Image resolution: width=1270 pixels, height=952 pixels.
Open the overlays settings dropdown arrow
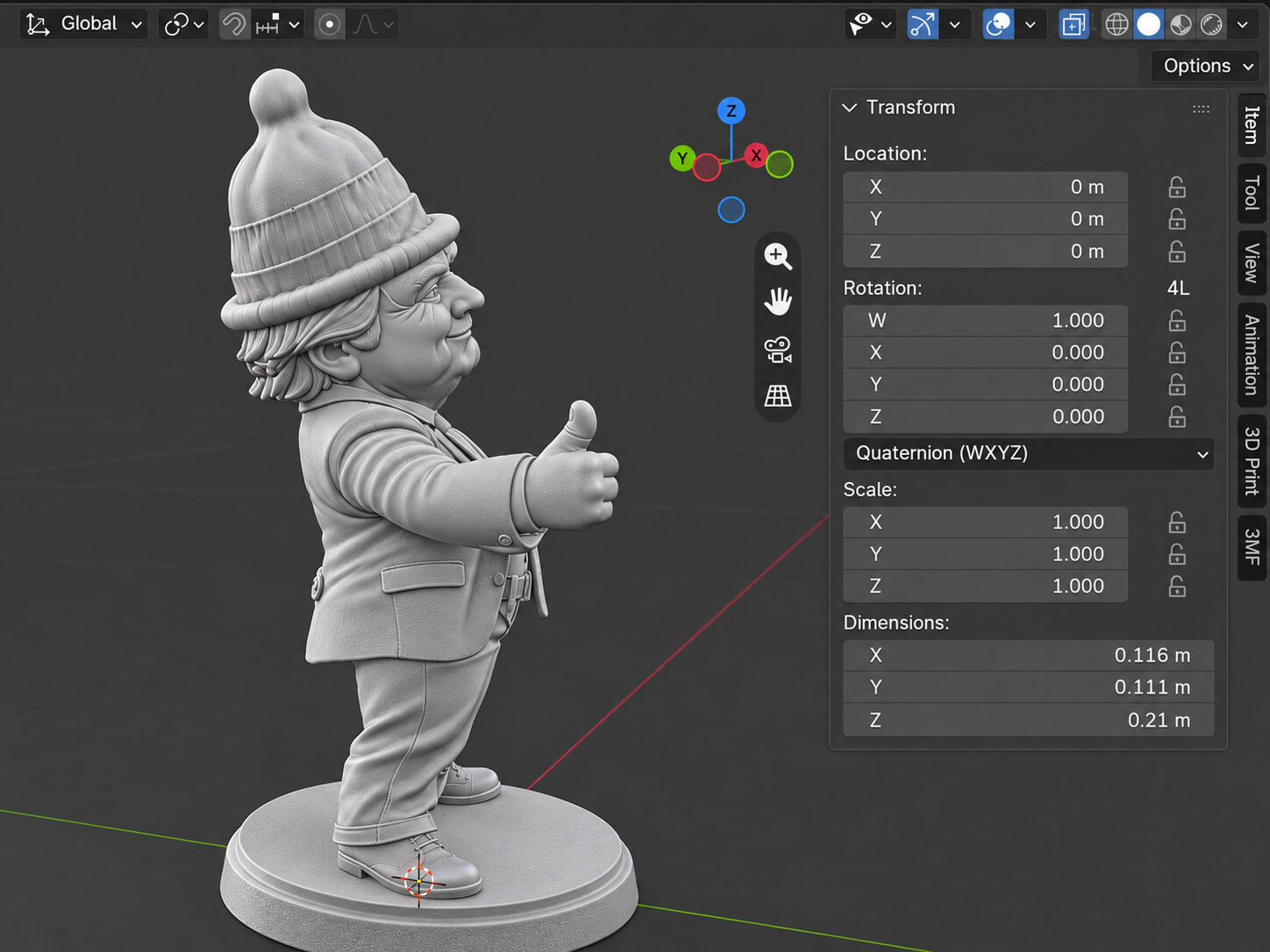pos(1030,25)
